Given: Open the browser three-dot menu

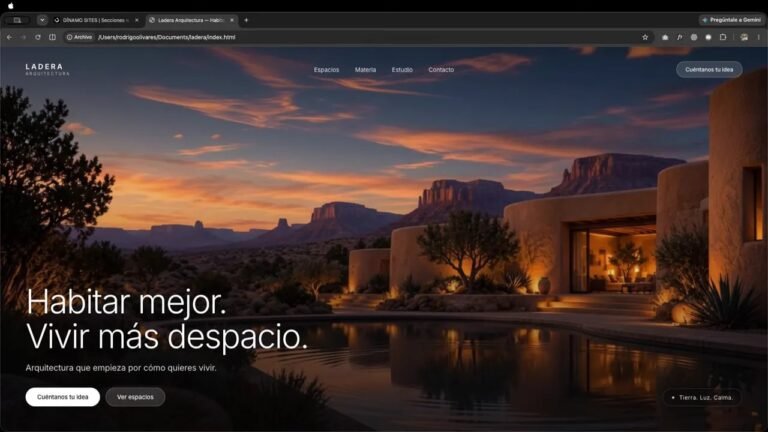Looking at the screenshot, I should coord(759,37).
